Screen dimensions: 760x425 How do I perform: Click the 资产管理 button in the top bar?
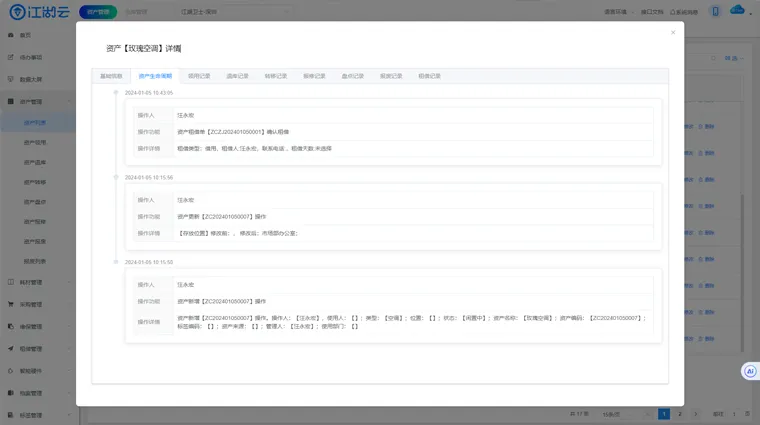click(x=97, y=11)
